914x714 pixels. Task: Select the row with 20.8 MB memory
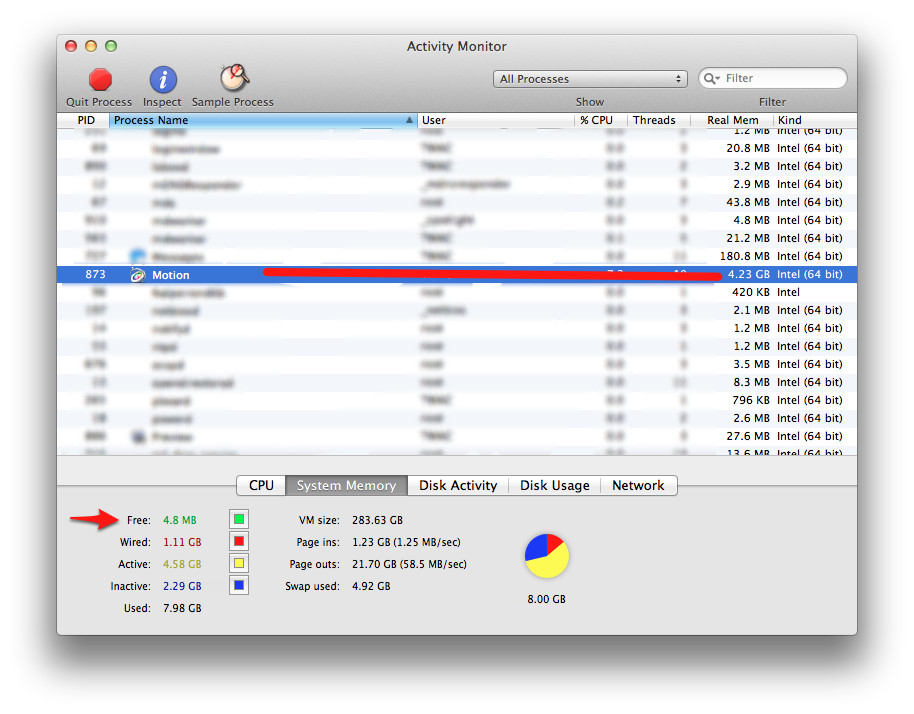(x=457, y=148)
